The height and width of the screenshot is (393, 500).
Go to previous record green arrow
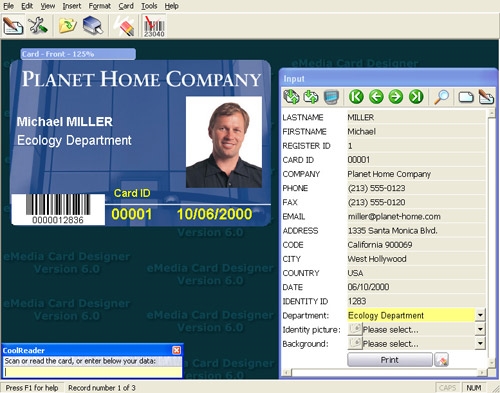pyautogui.click(x=376, y=97)
